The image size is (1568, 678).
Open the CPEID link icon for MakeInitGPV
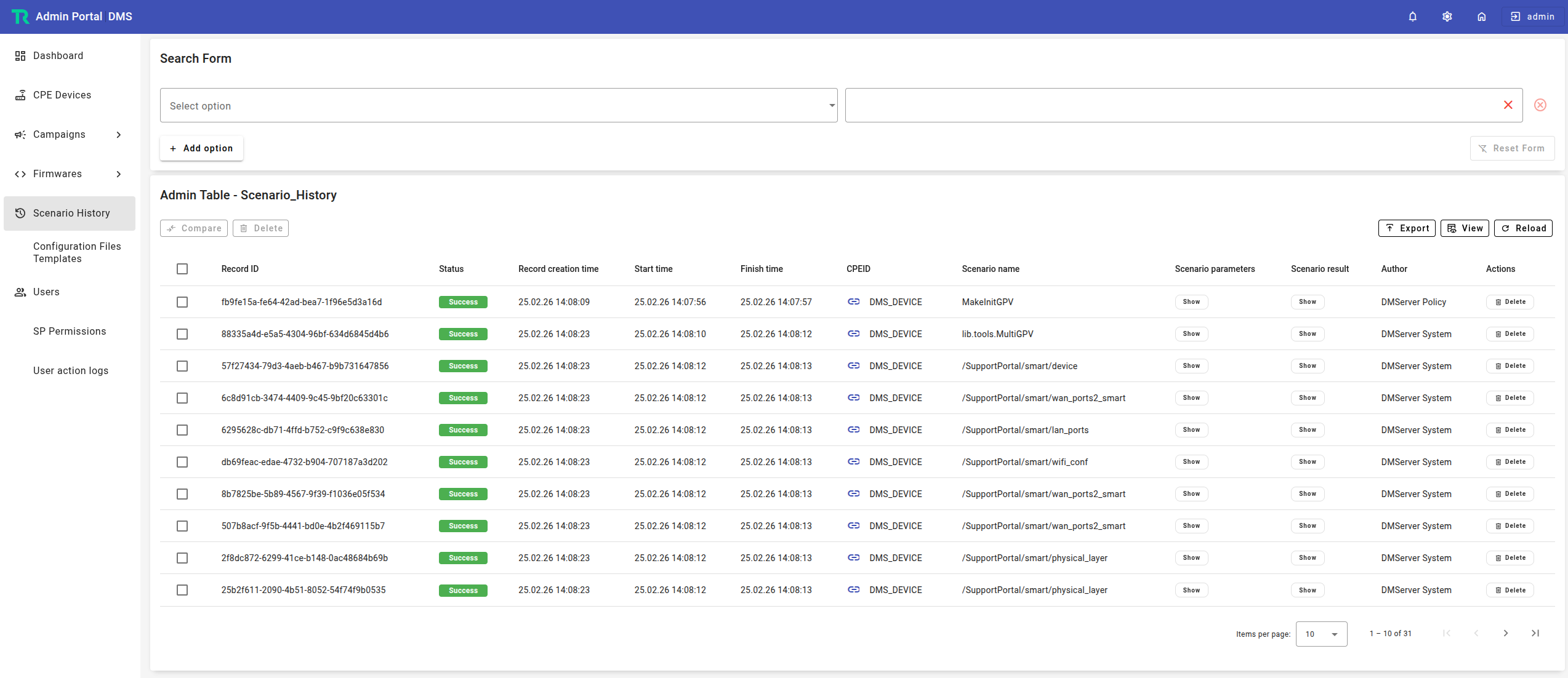click(853, 301)
